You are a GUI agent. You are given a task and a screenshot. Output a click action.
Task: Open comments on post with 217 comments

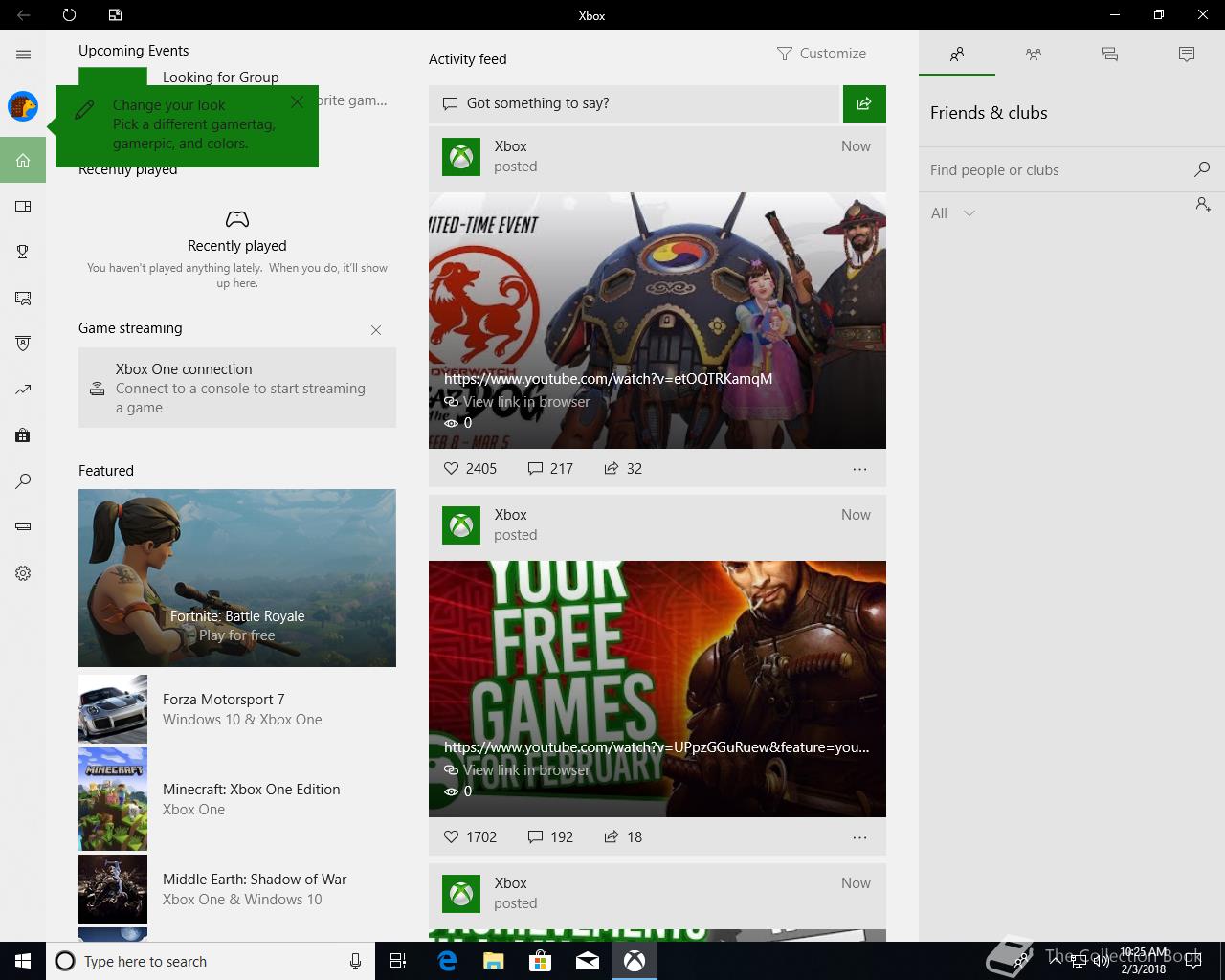tap(550, 469)
